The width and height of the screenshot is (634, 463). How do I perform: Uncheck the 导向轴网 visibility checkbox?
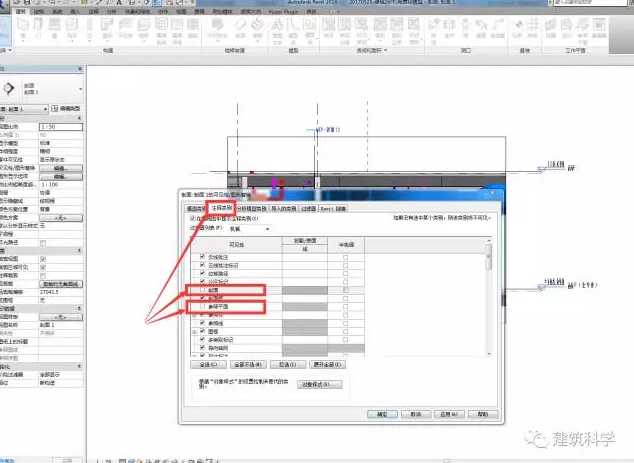[203, 348]
